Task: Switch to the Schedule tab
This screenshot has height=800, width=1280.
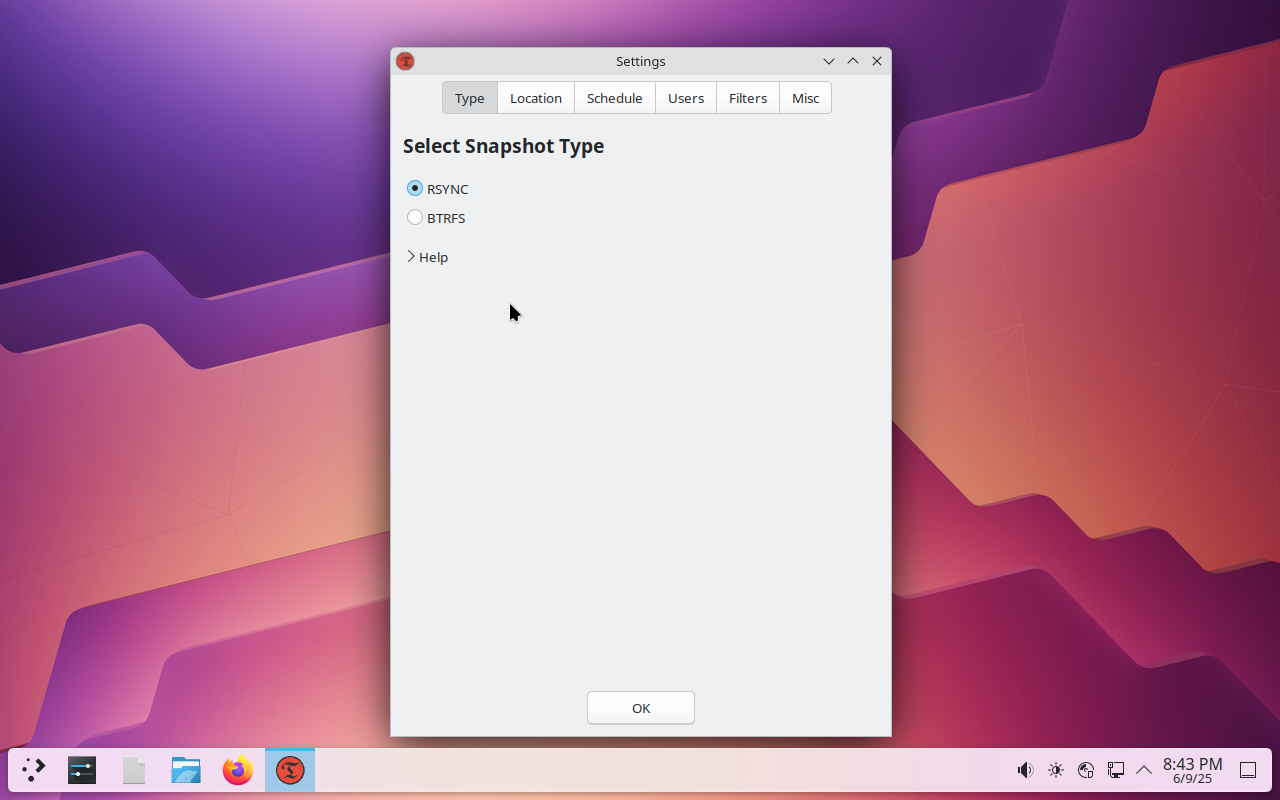Action: (615, 98)
